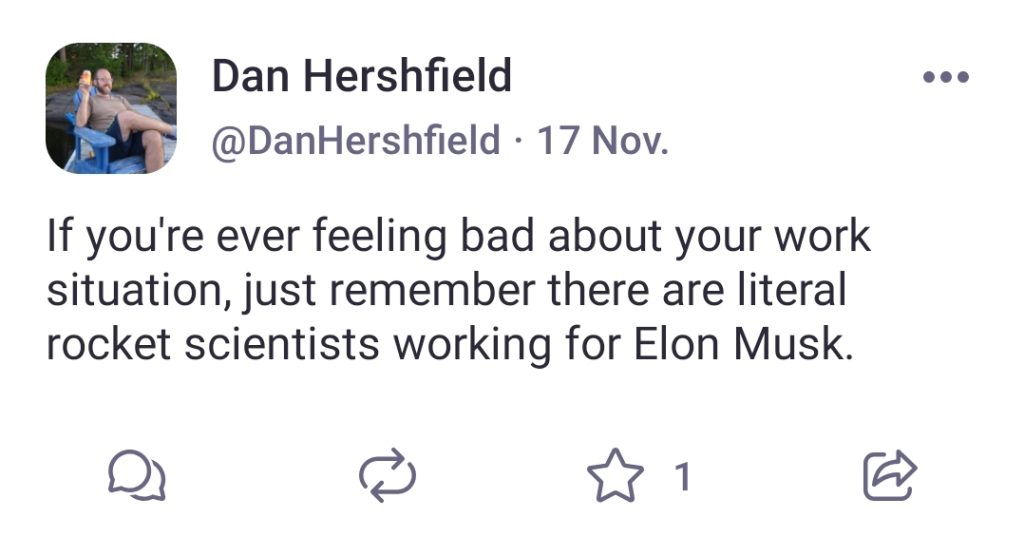The height and width of the screenshot is (537, 1024).
Task: Open the post via the 17 Nov. timestamp
Action: (603, 140)
